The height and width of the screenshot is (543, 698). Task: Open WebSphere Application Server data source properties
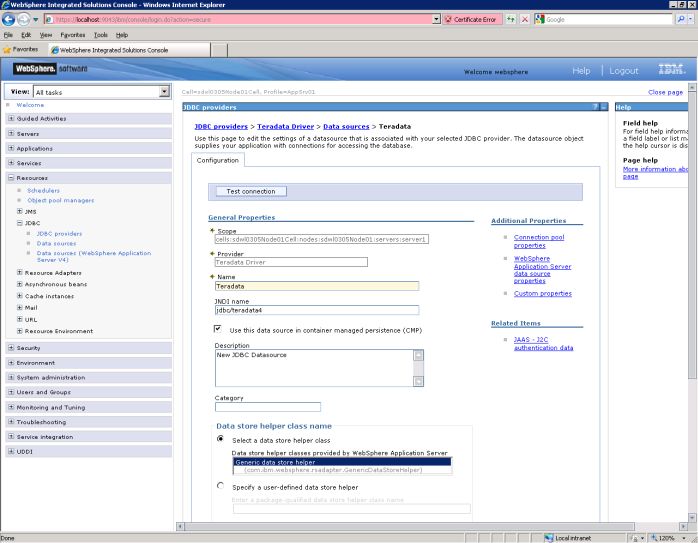(542, 270)
